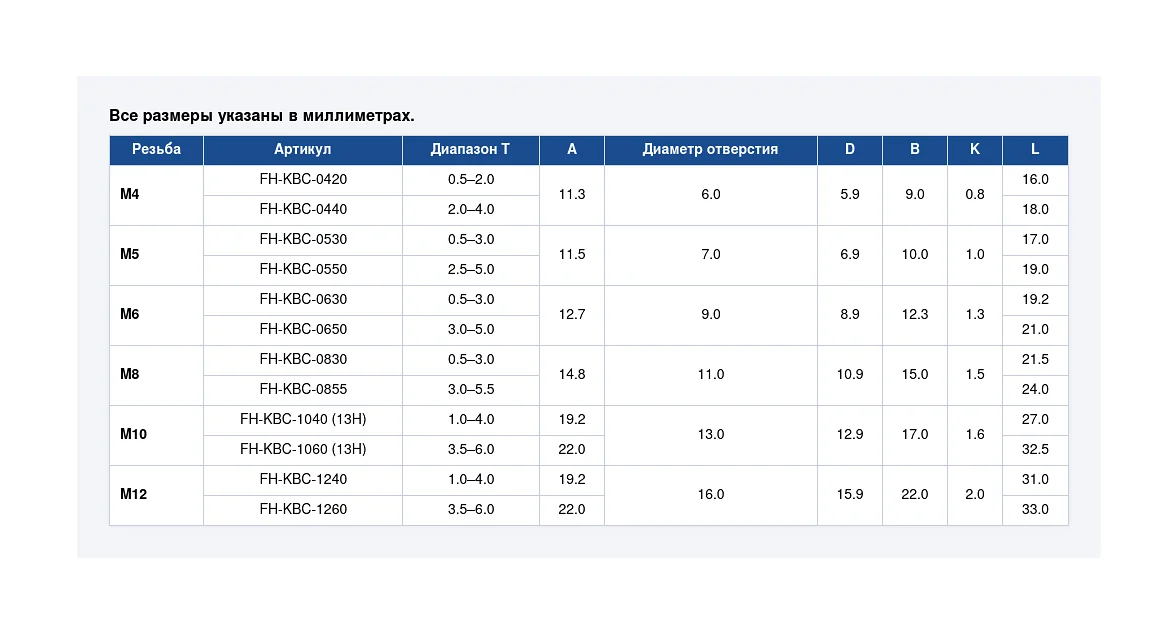
Task: Click hole diameter value 13.0
Action: [x=710, y=435]
